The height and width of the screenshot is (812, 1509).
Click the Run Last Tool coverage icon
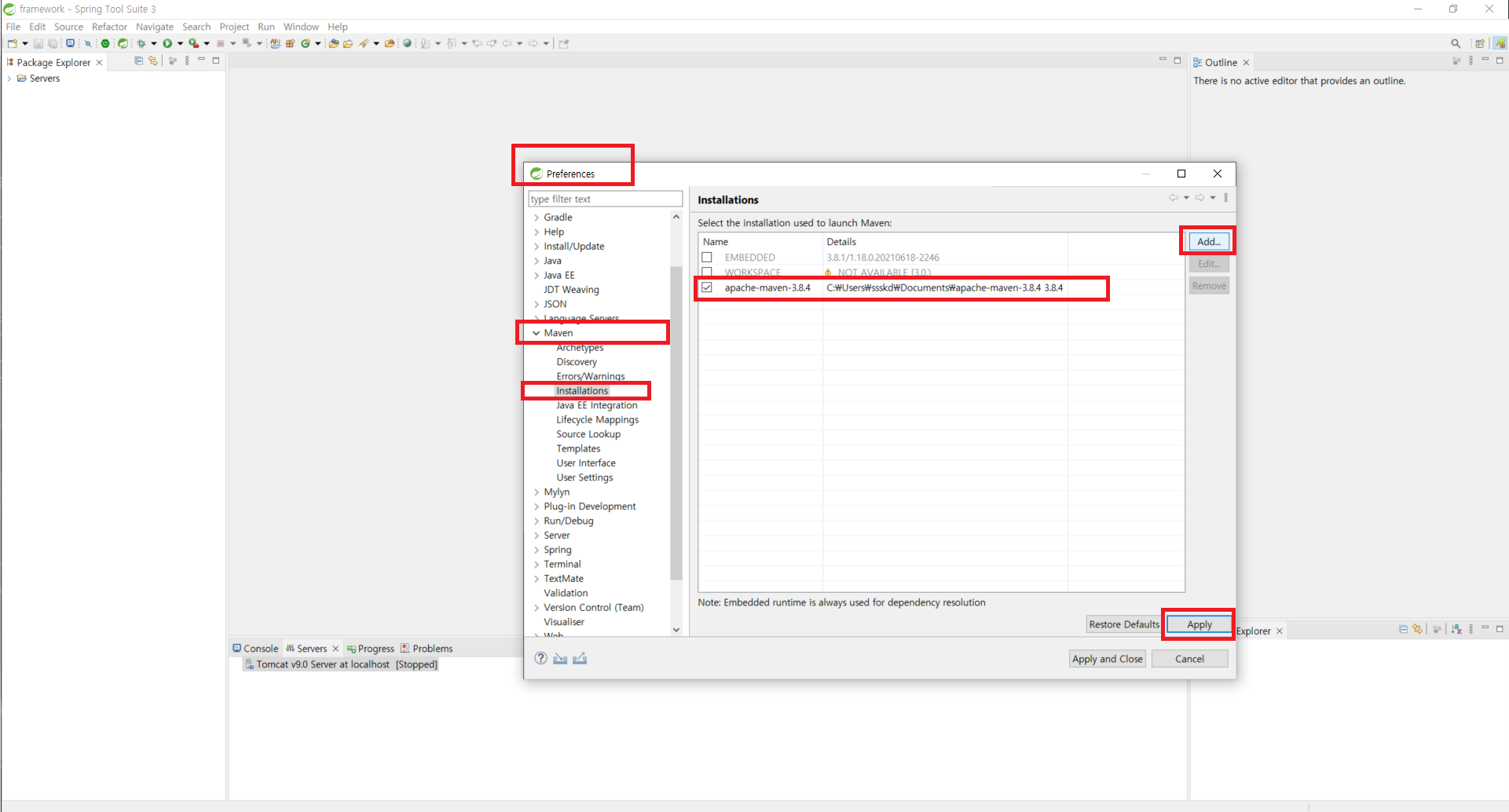193,43
